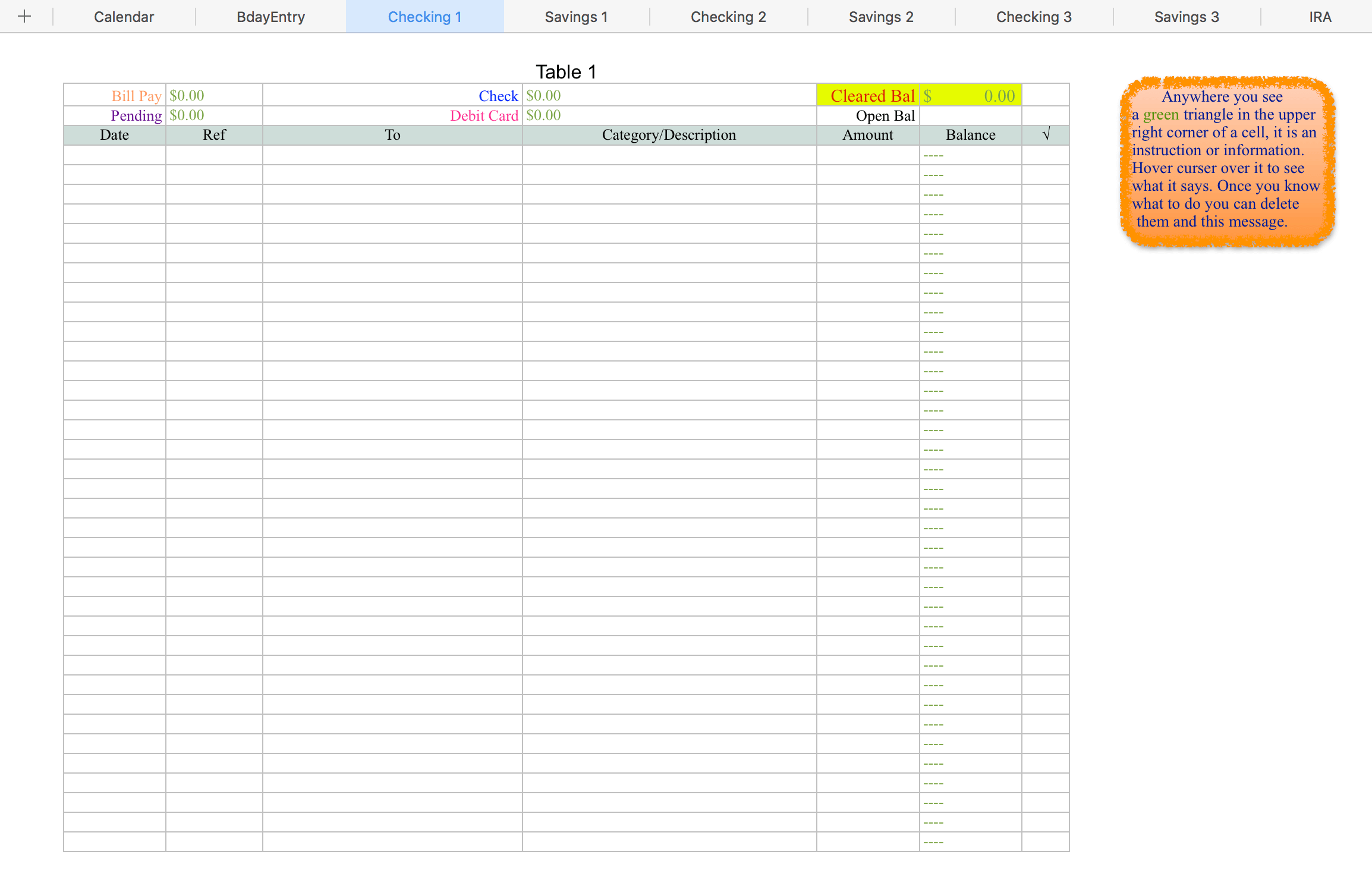
Task: Select the Date column header cell
Action: (115, 135)
